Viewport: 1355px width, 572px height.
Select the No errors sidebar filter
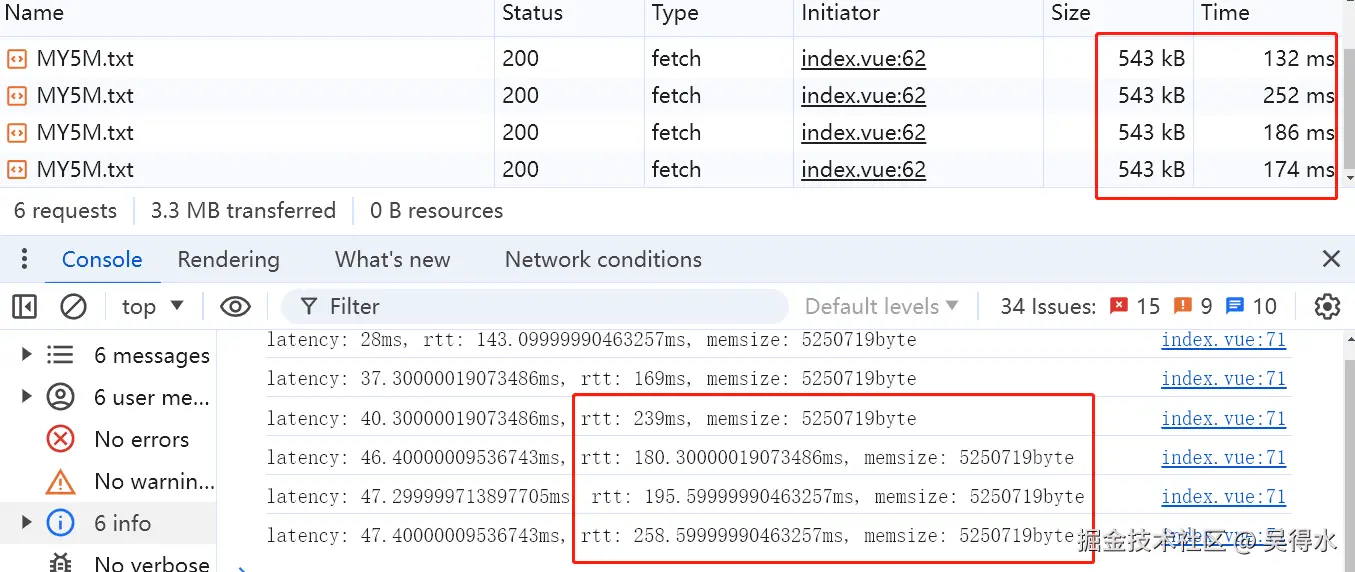tap(141, 439)
